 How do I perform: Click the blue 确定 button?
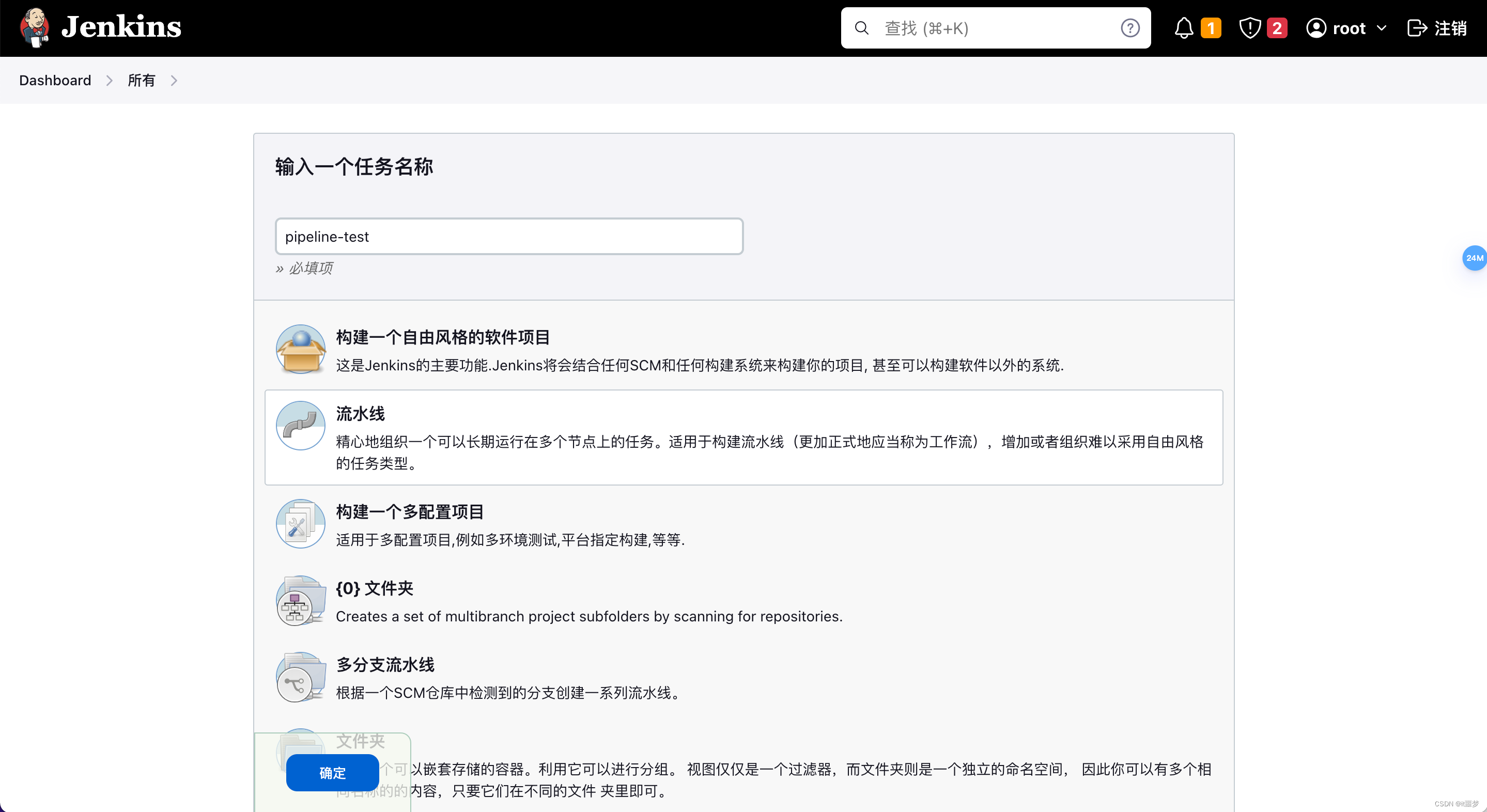[x=333, y=773]
